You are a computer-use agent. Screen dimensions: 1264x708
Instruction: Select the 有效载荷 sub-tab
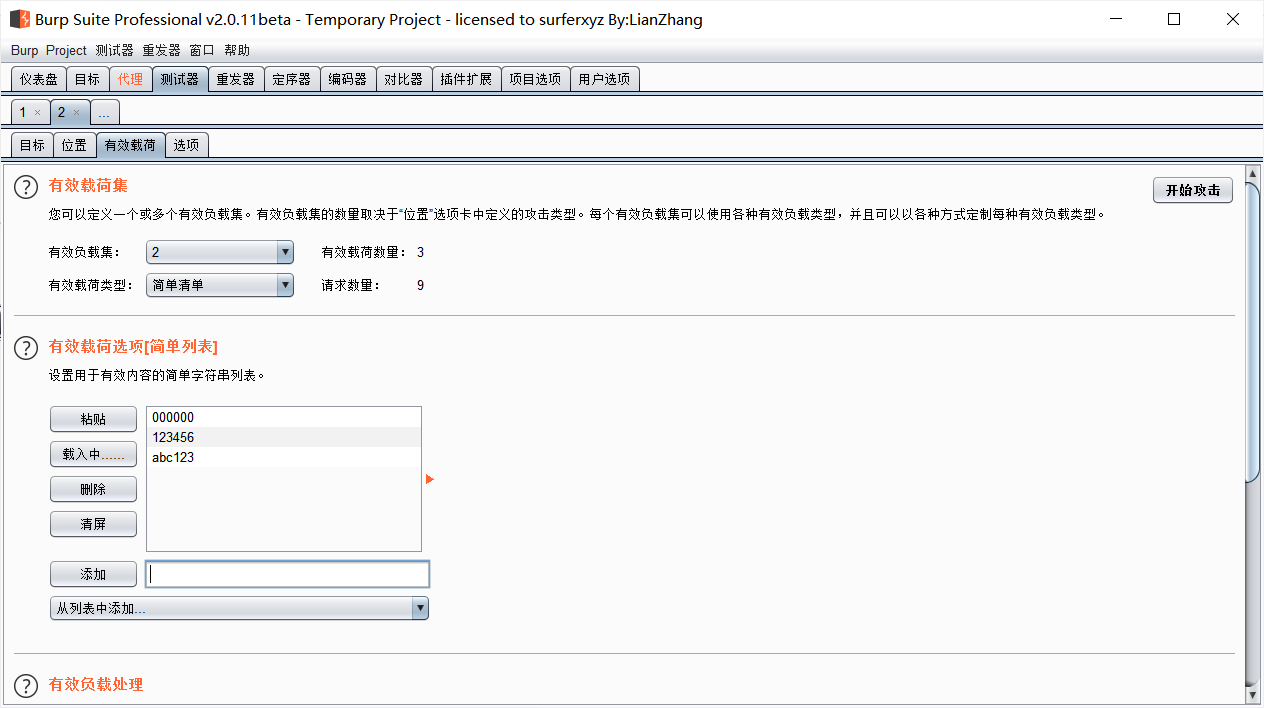[x=130, y=145]
